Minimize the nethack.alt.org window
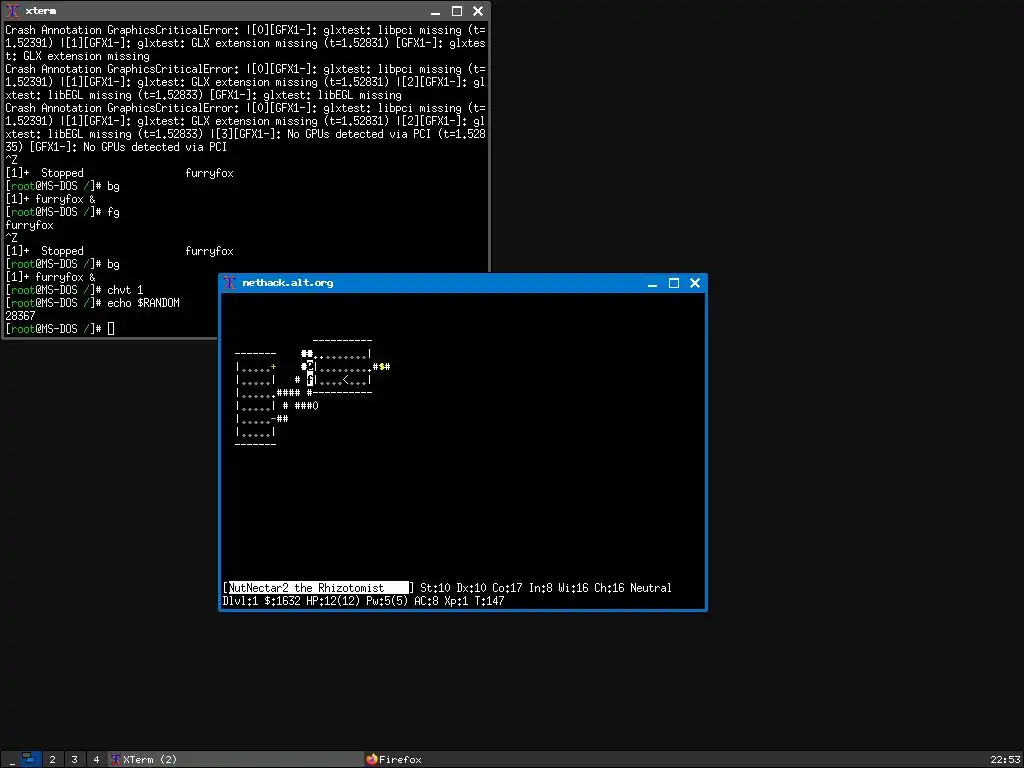1024x768 pixels. 652,283
